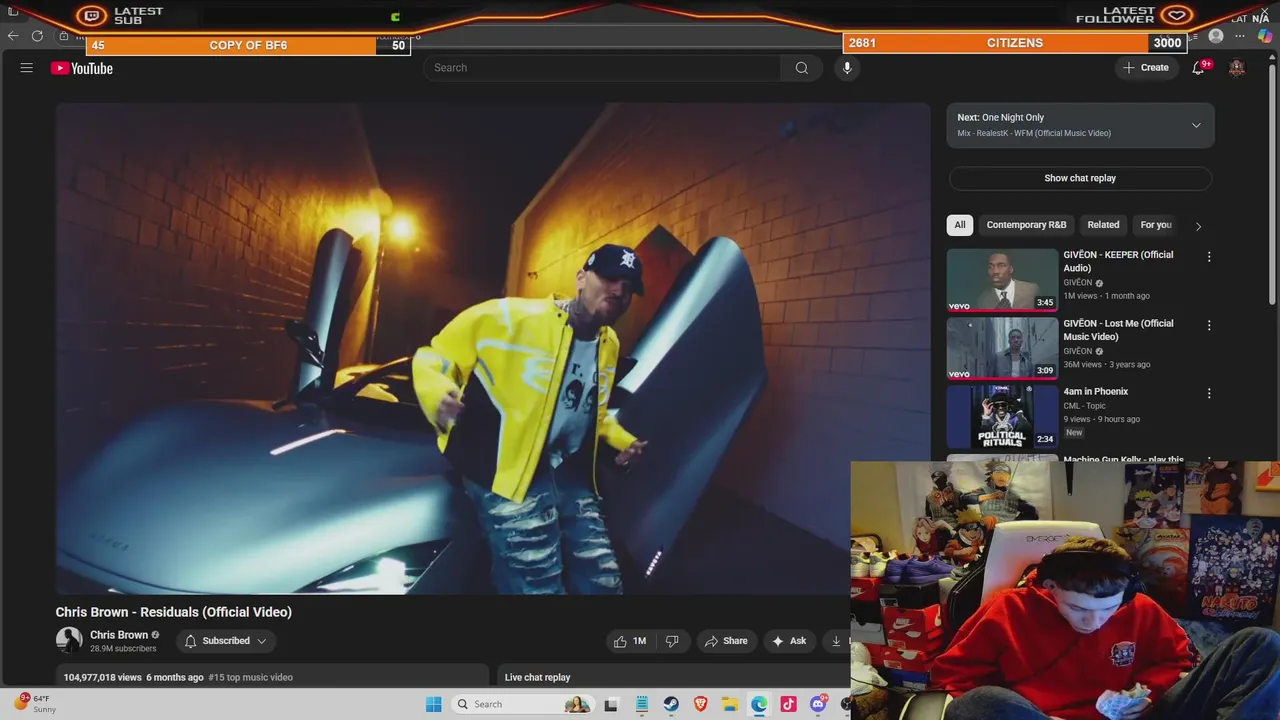
Task: Open Discord from the taskbar
Action: click(x=818, y=704)
